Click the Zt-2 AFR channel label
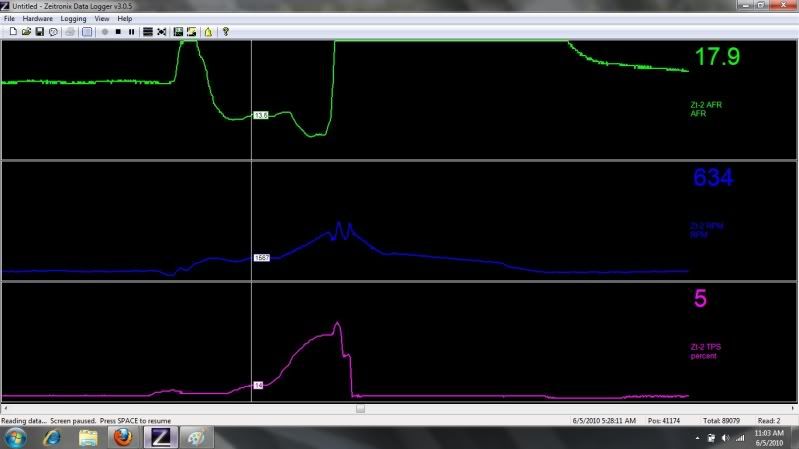Screen dimensions: 799x449 point(706,109)
